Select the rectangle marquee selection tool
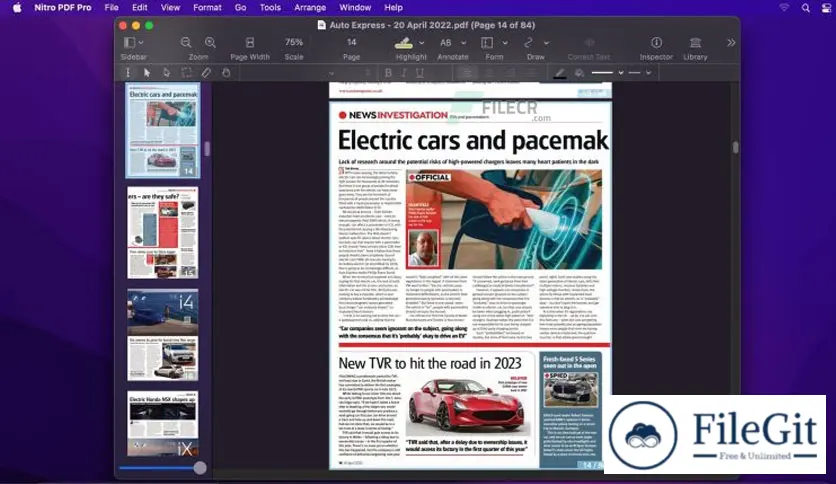836x484 pixels. (x=186, y=72)
